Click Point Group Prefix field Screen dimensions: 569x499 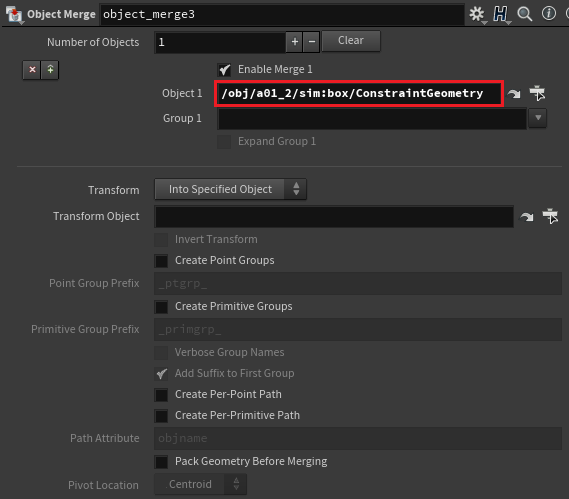point(358,283)
